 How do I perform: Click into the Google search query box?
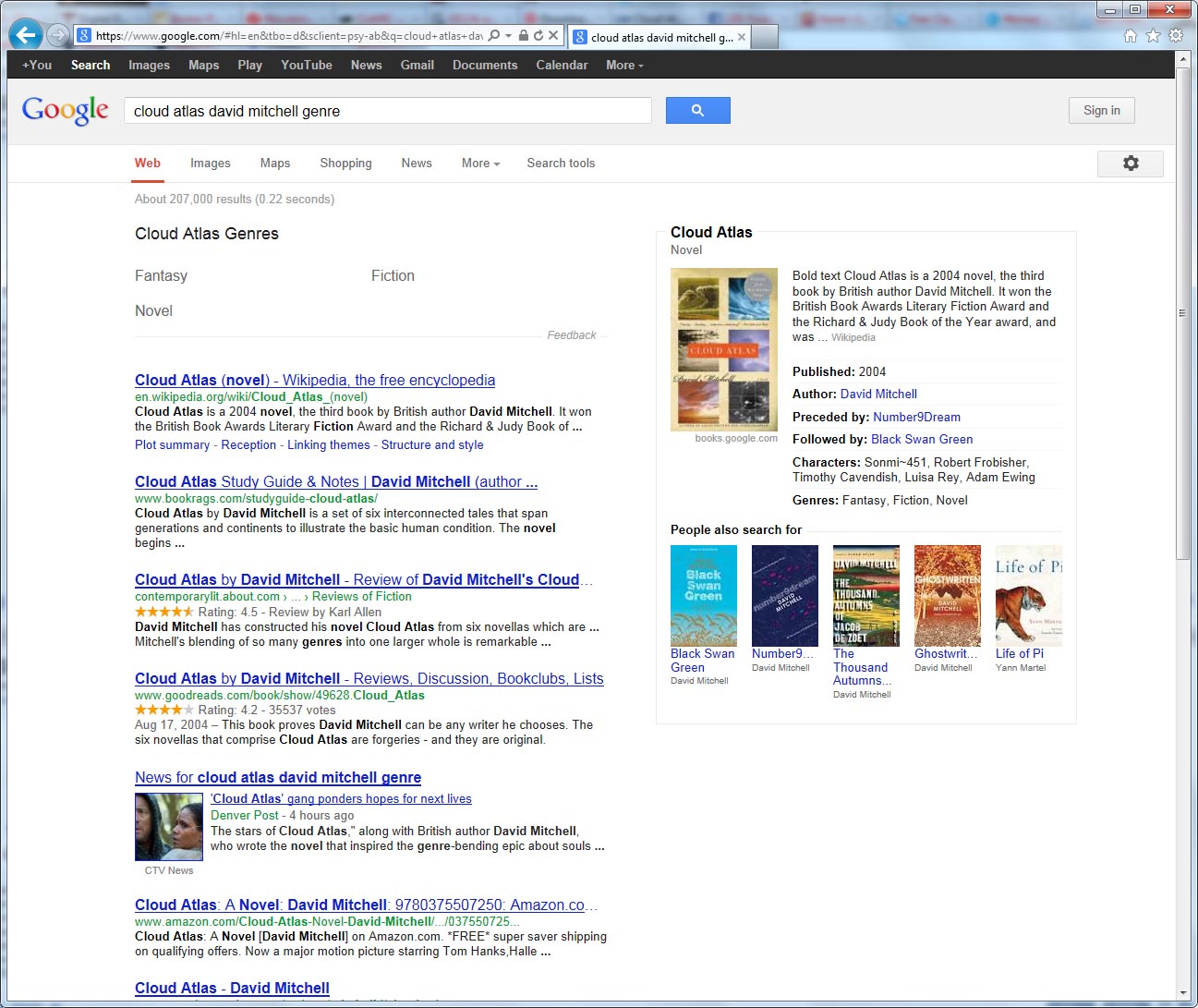[x=388, y=111]
